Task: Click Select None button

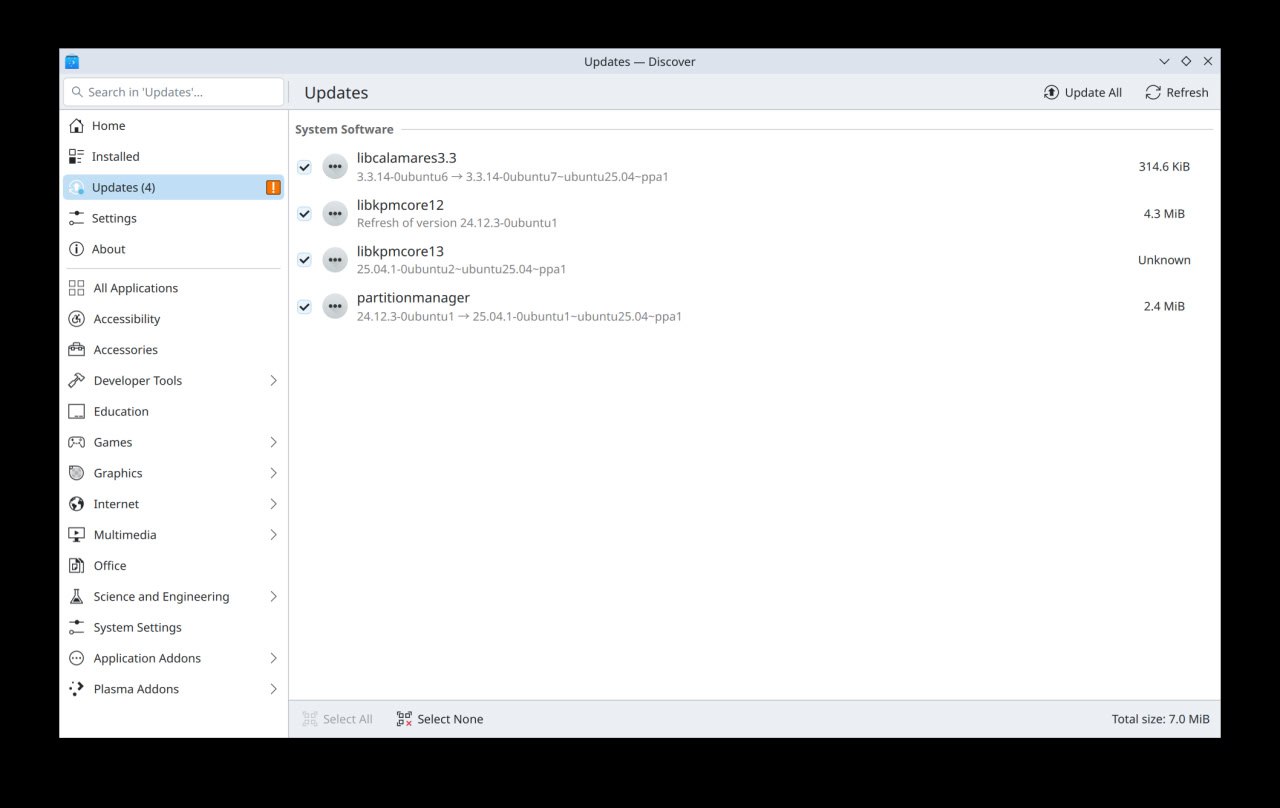Action: pyautogui.click(x=440, y=719)
